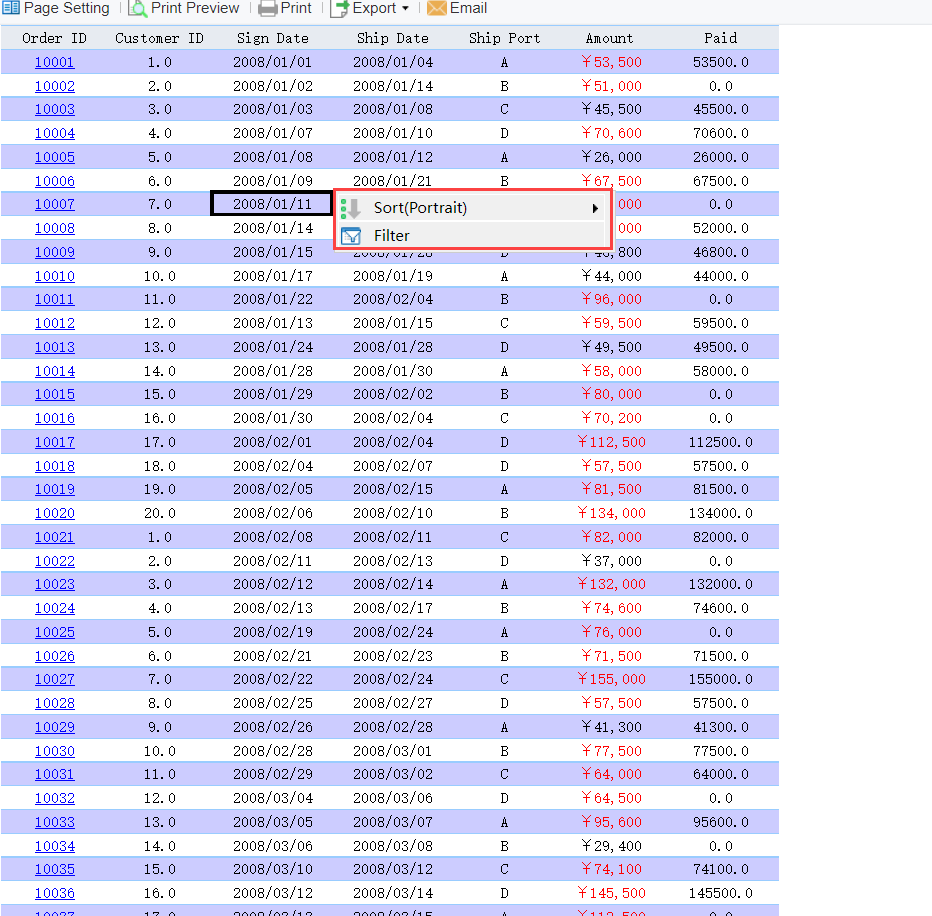Select amount ￥53,500 cell
Screen dimensions: 932x916
(x=610, y=62)
